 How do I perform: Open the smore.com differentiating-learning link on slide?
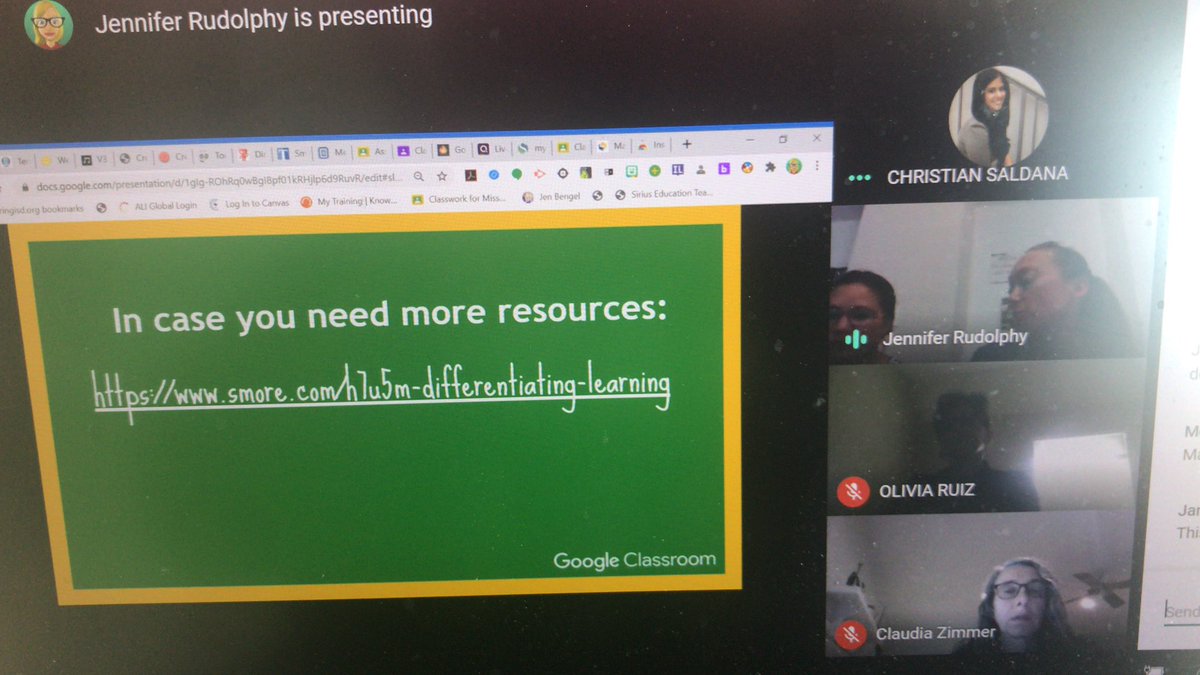click(x=381, y=390)
